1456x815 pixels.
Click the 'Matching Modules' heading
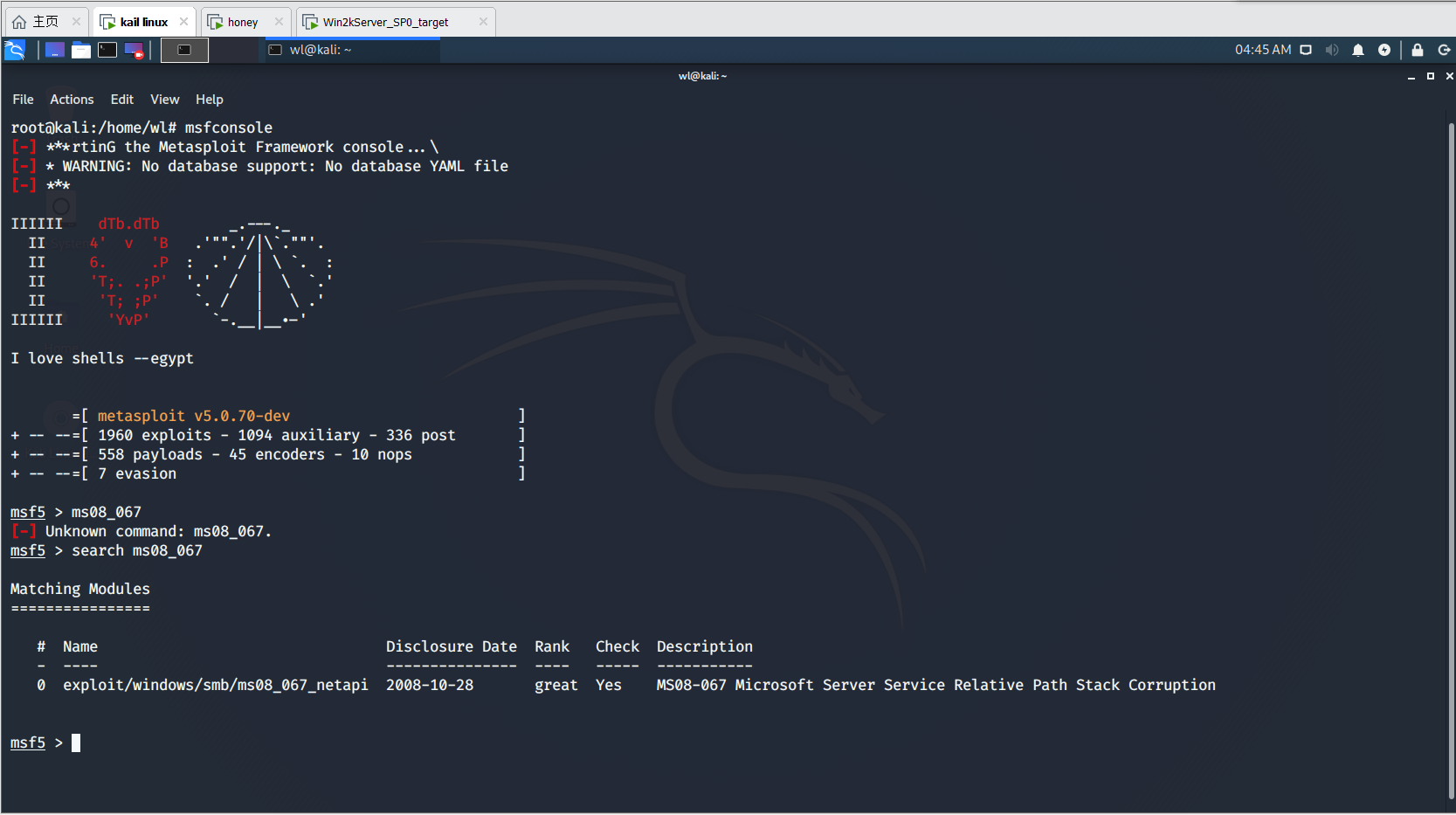(x=80, y=590)
